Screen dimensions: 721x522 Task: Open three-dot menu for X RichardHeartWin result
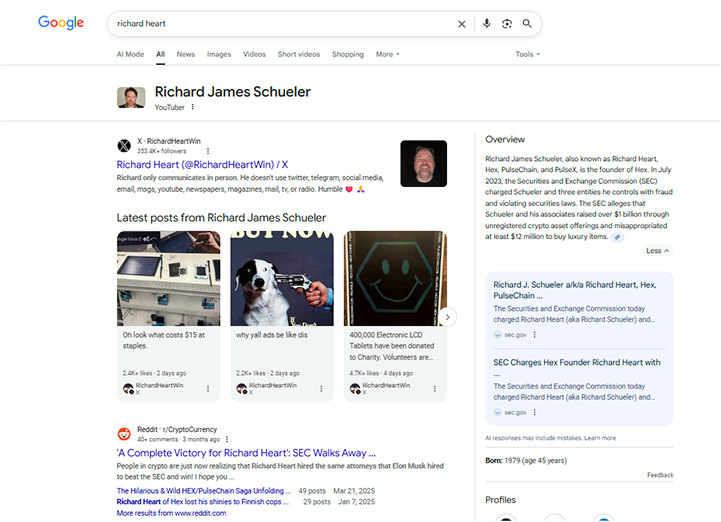[x=208, y=151]
